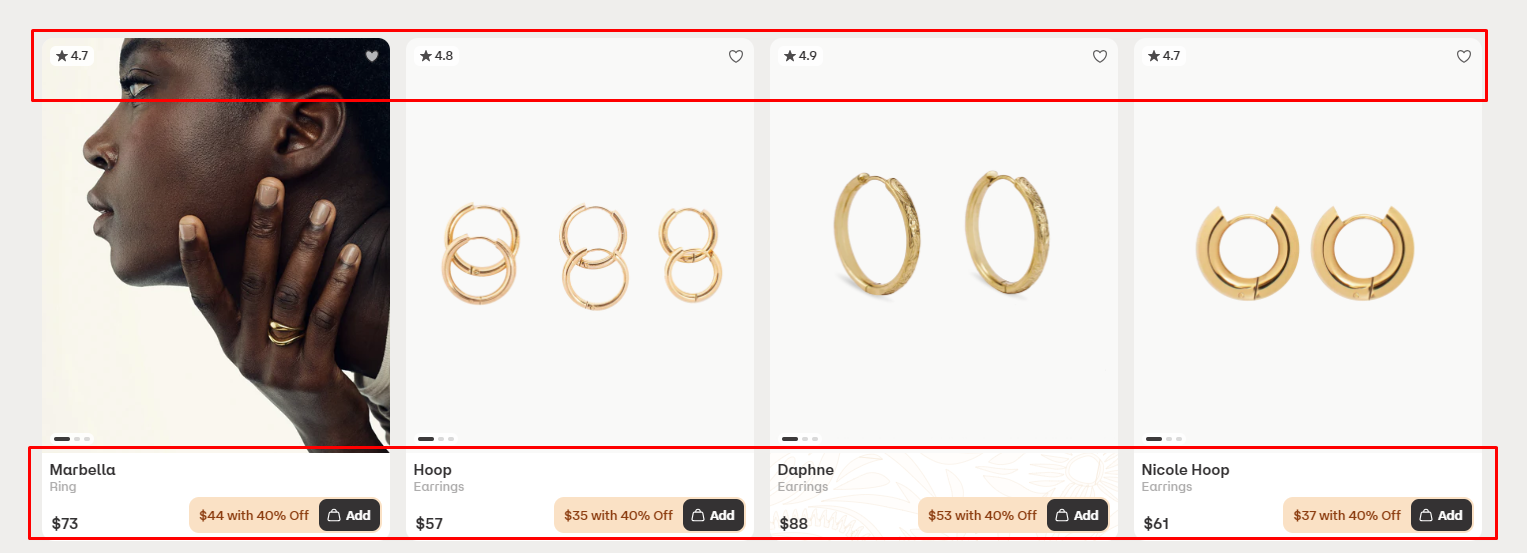Click the 4.8 star rating badge
Image resolution: width=1527 pixels, height=553 pixels.
[436, 56]
